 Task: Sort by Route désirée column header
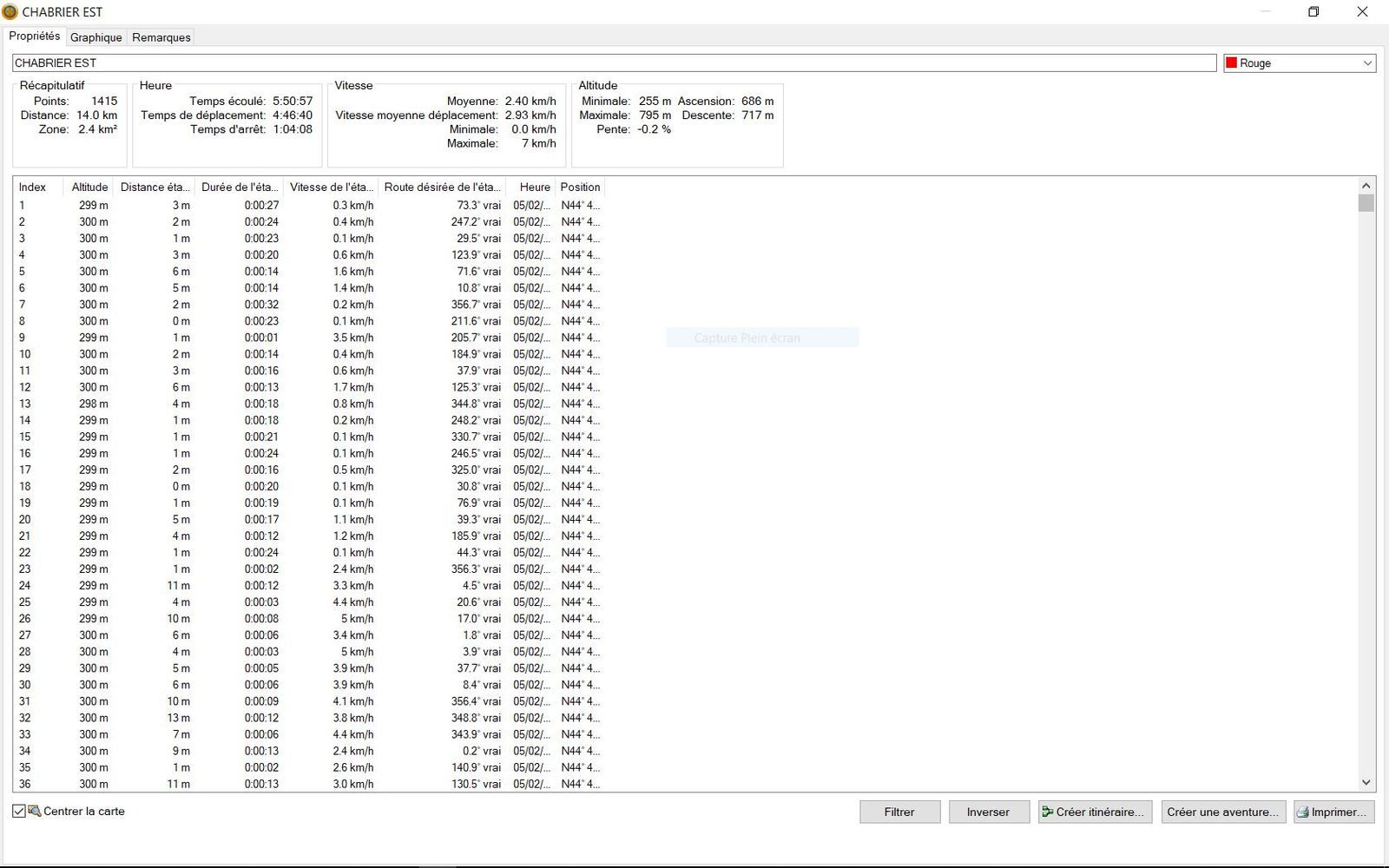click(x=442, y=187)
